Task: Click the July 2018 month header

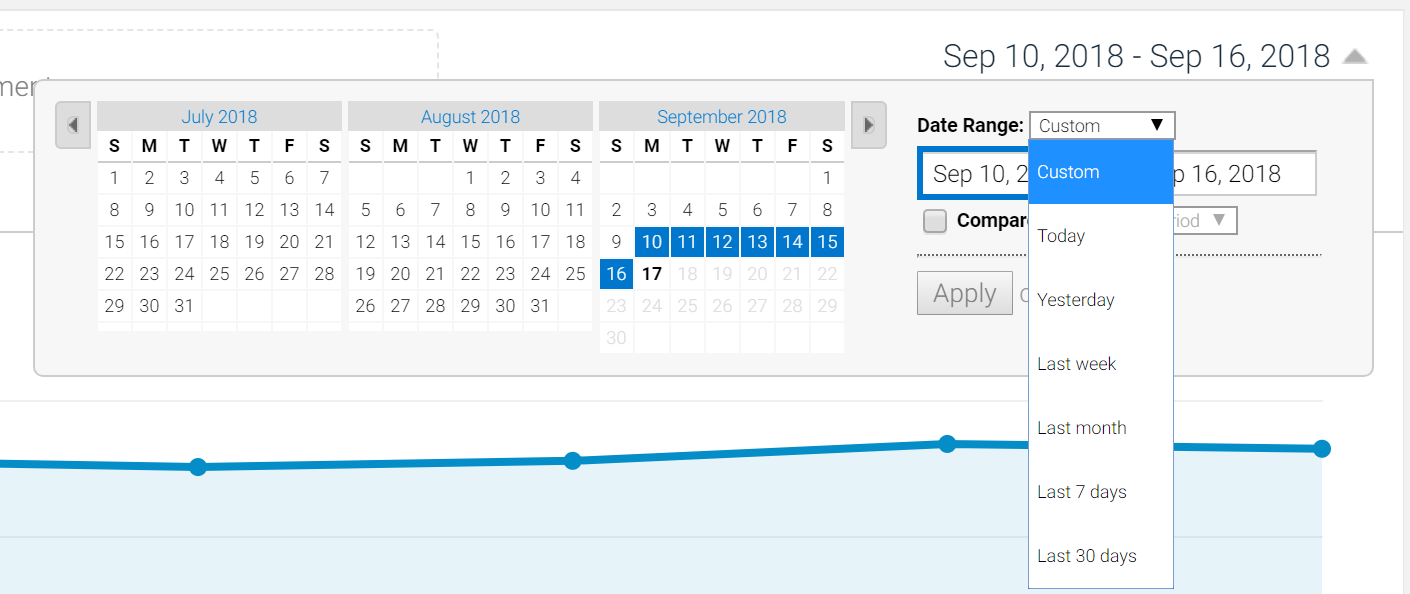Action: click(x=219, y=116)
